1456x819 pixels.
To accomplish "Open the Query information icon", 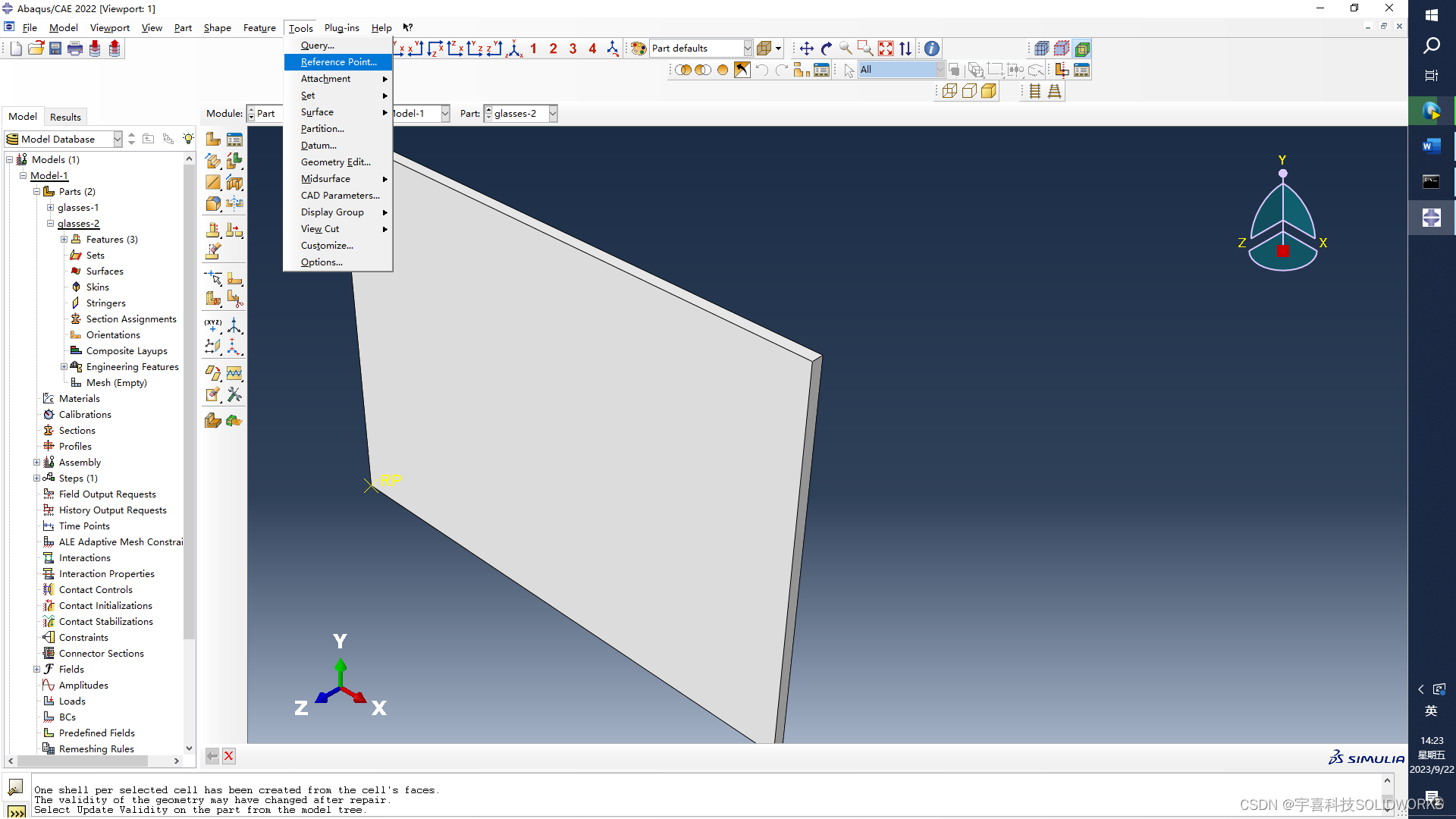I will coord(932,49).
